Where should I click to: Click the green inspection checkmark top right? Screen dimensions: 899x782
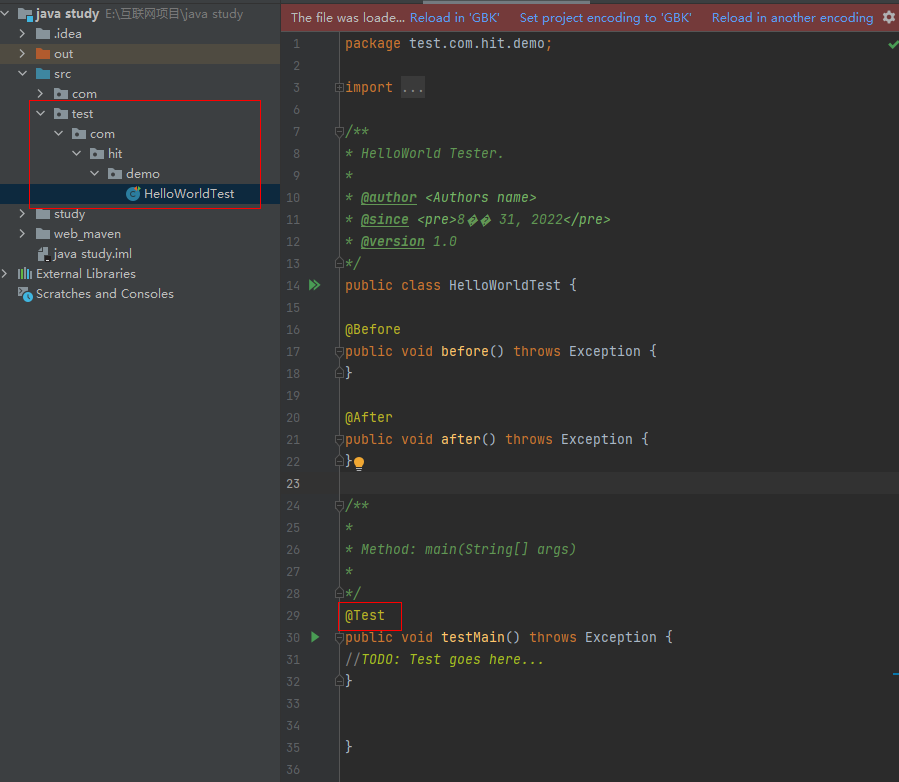892,43
